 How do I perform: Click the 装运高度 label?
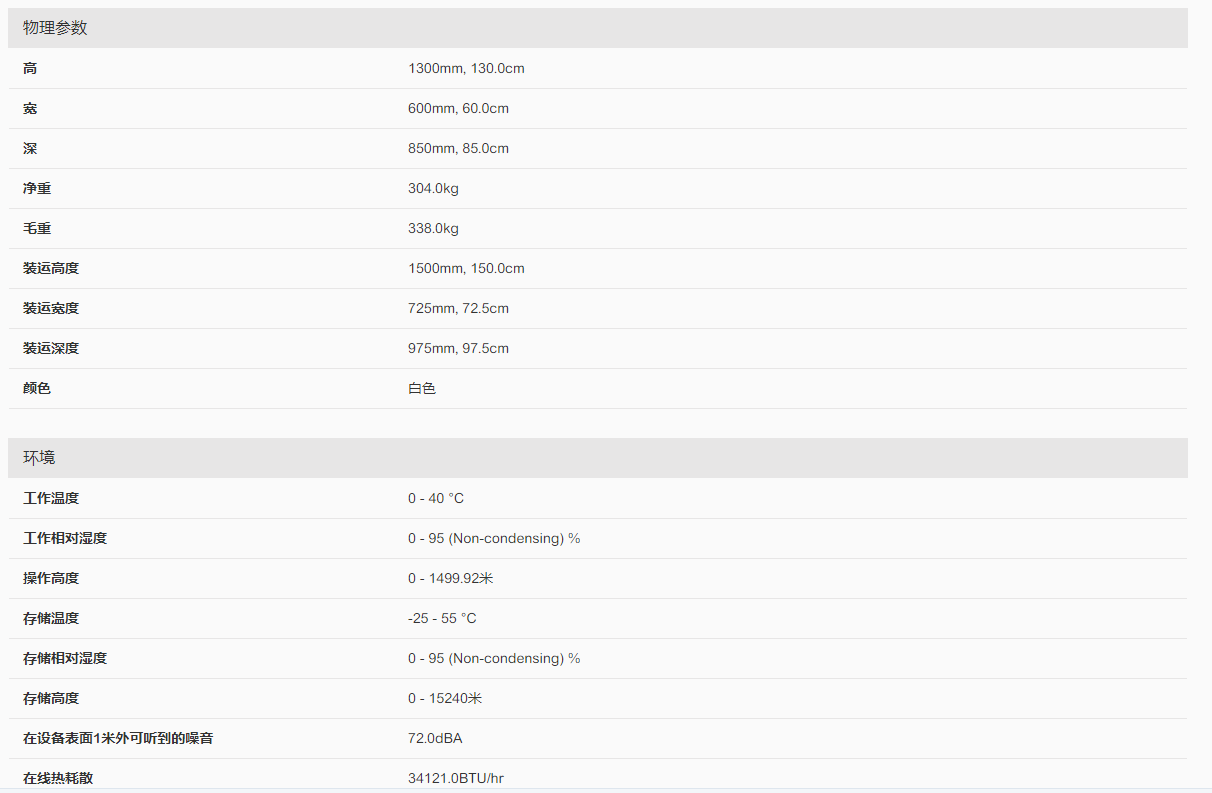pyautogui.click(x=51, y=269)
